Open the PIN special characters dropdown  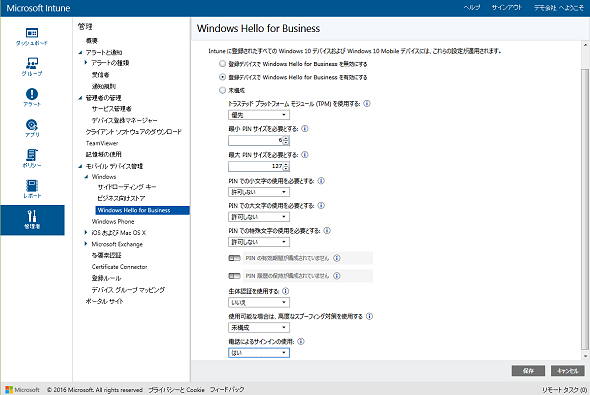coord(259,242)
